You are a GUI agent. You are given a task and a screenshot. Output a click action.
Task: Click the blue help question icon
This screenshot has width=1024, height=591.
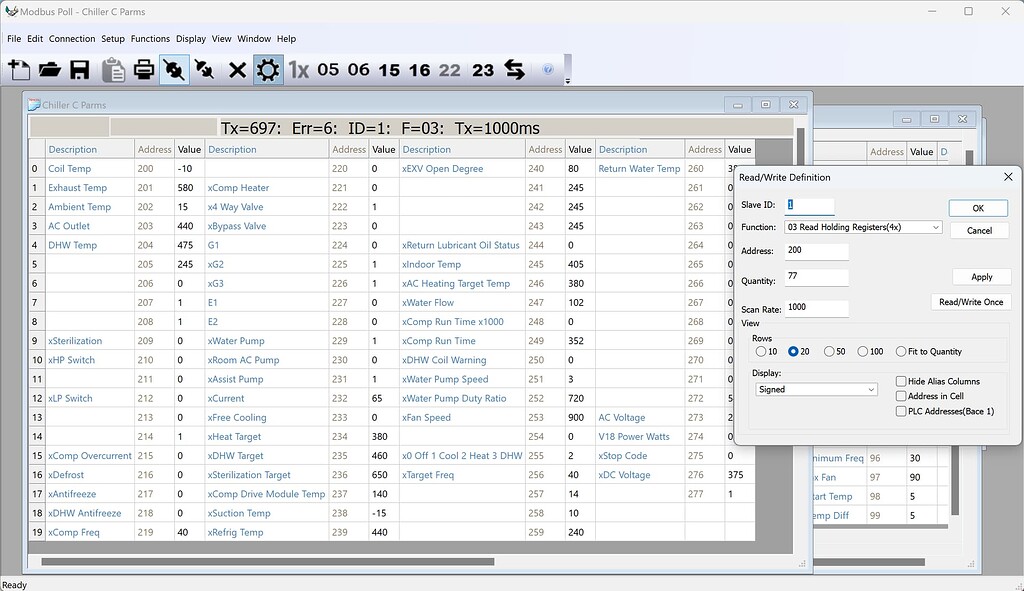[x=548, y=70]
